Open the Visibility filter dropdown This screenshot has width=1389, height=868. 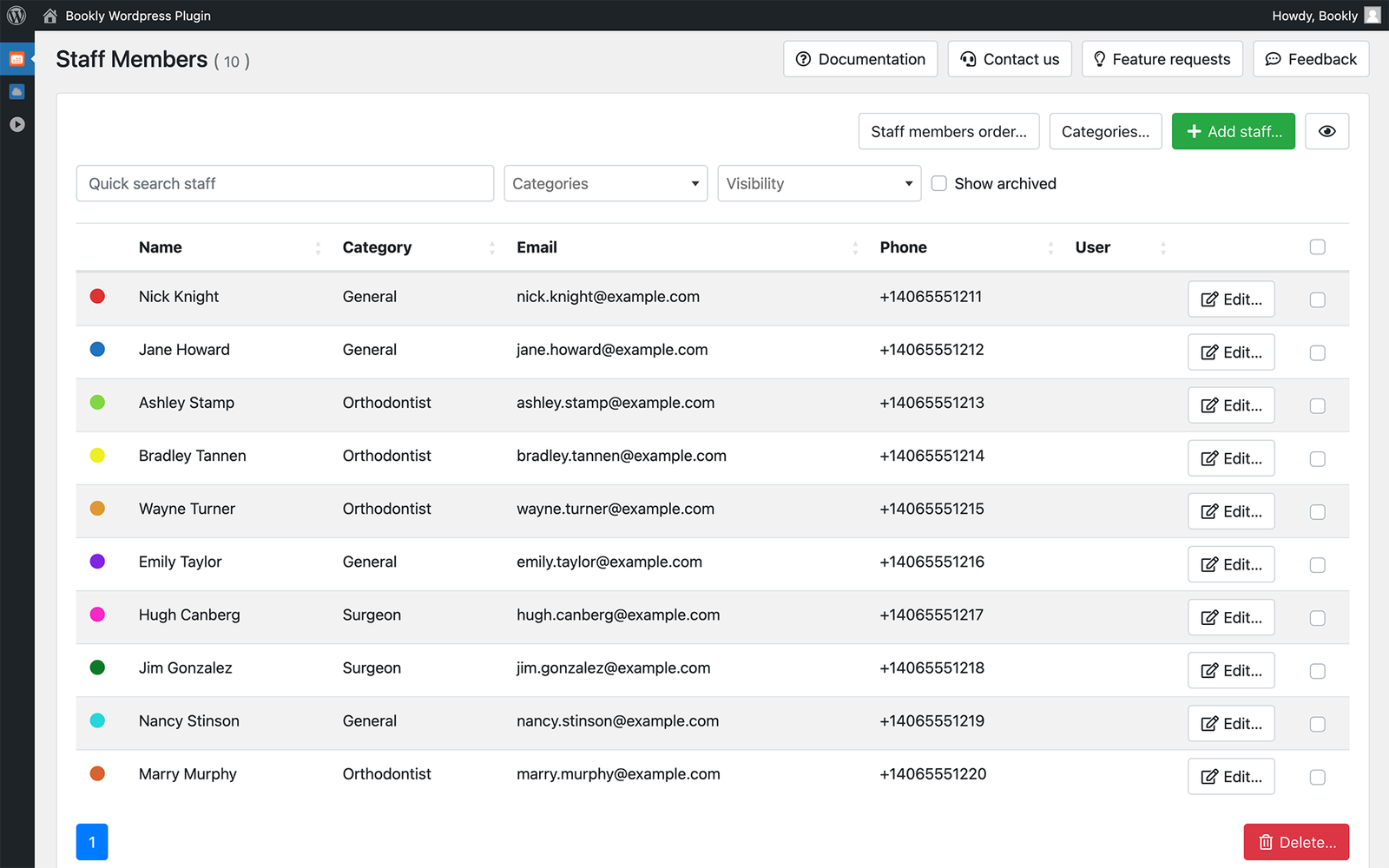pyautogui.click(x=818, y=183)
